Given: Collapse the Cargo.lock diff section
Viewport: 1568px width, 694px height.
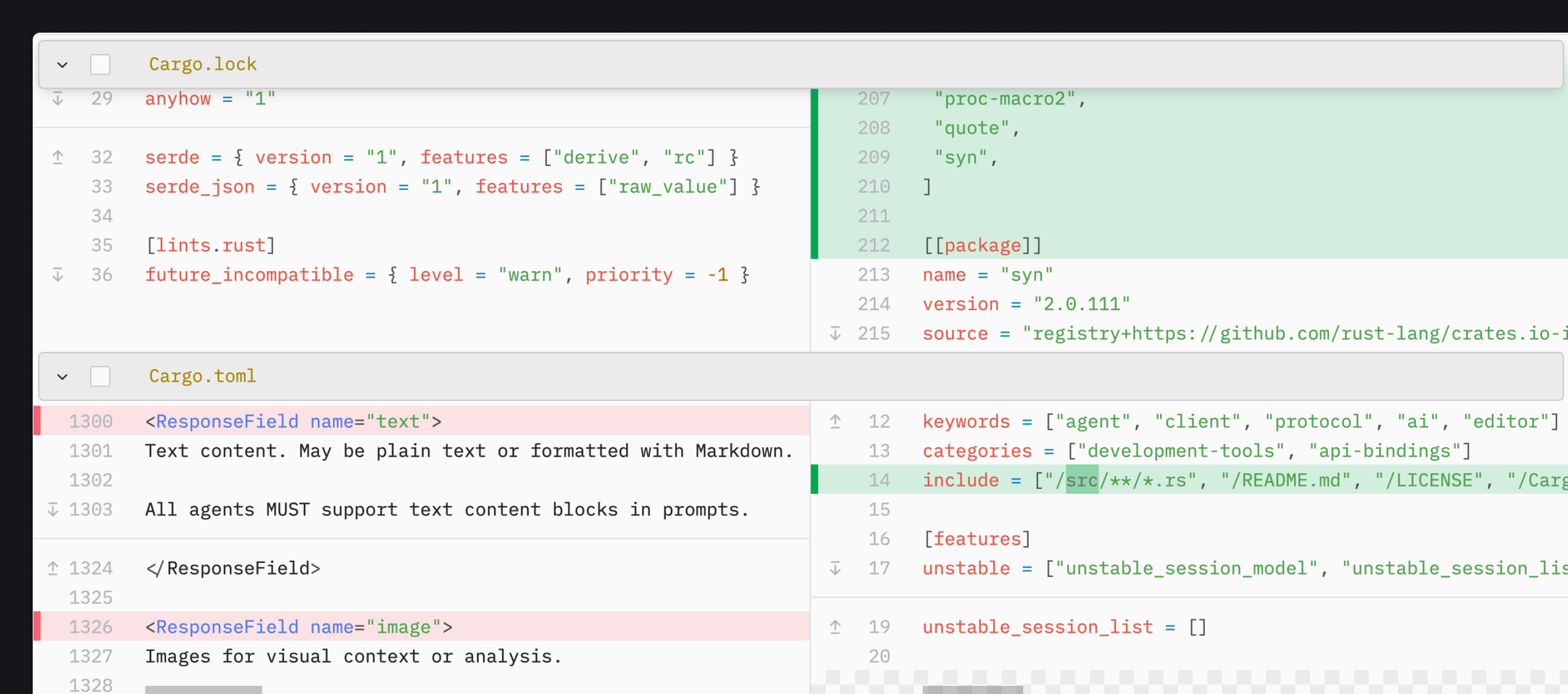Looking at the screenshot, I should pos(62,64).
